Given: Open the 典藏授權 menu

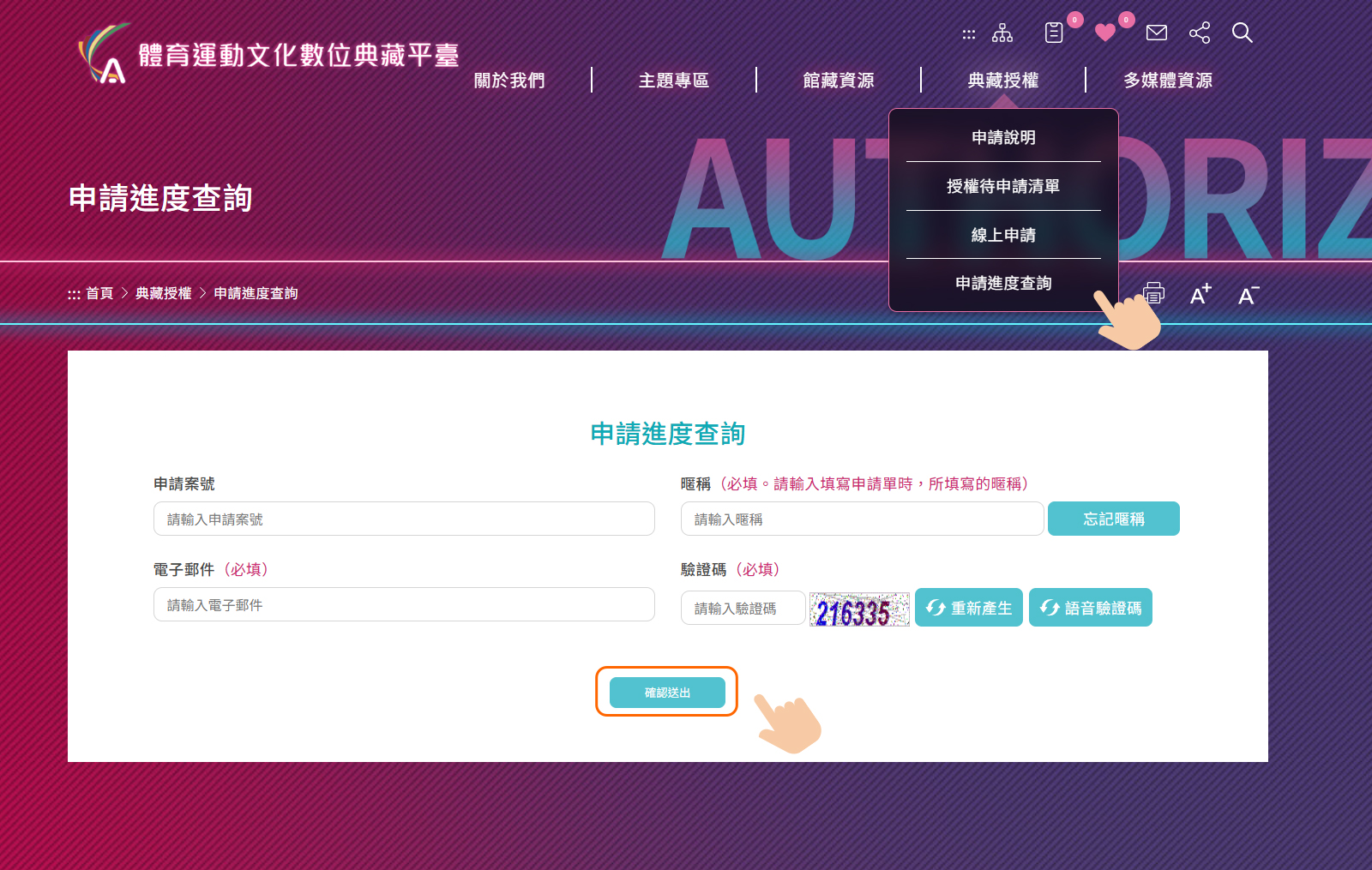Looking at the screenshot, I should point(1003,81).
